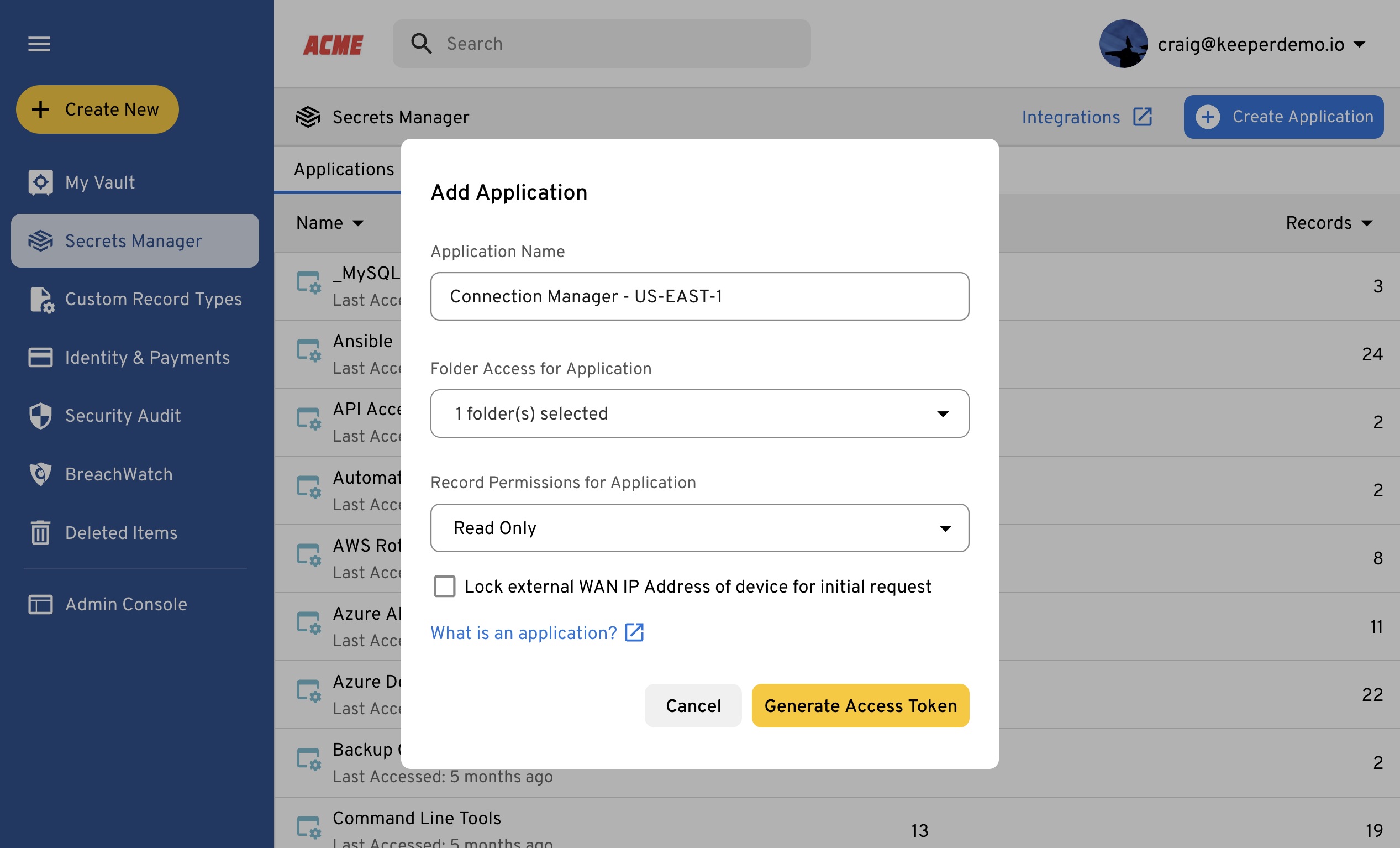Select Secrets Manager in sidebar
This screenshot has width=1400, height=848.
click(135, 241)
